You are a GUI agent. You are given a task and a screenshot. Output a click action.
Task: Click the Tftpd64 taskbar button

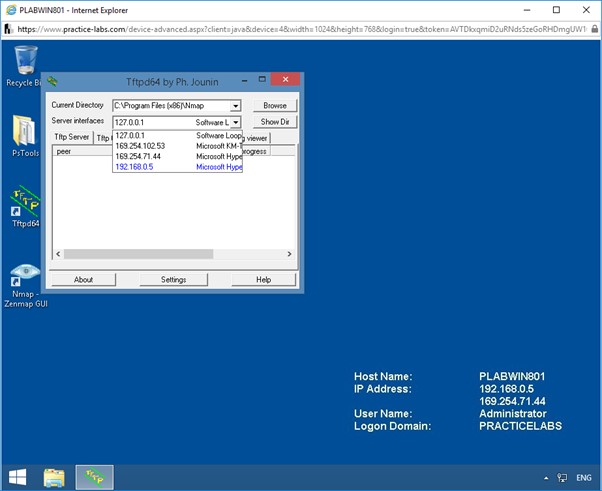(x=94, y=477)
